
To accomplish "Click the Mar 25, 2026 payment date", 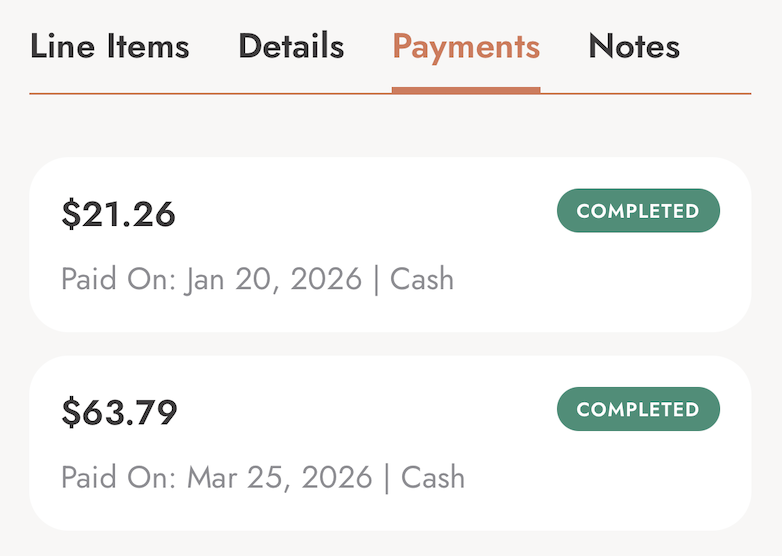I will point(280,477).
